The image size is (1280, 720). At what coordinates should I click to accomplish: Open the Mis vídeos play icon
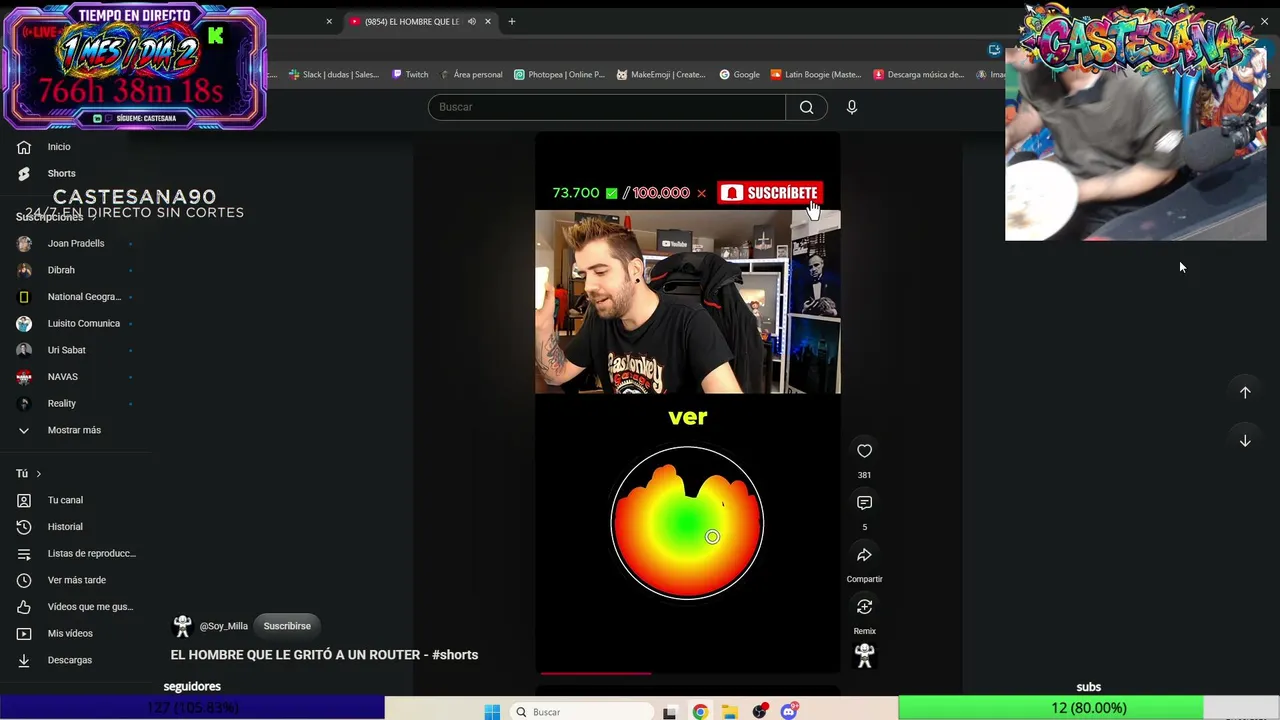(x=24, y=633)
